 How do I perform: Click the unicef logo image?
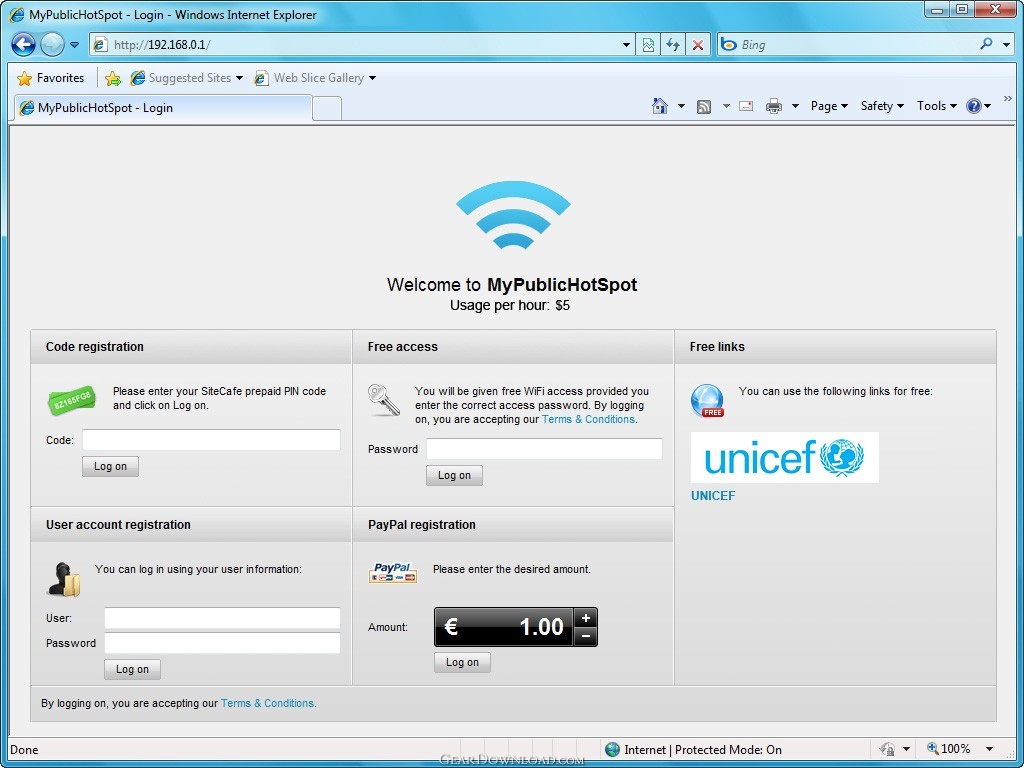click(784, 457)
